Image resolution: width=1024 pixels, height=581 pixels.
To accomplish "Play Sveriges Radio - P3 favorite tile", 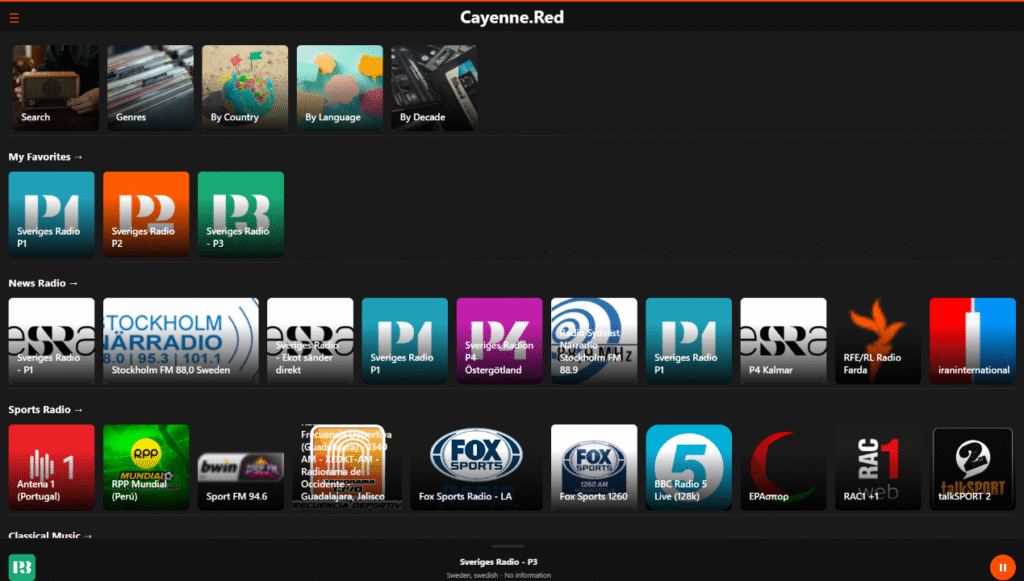I will click(x=241, y=214).
